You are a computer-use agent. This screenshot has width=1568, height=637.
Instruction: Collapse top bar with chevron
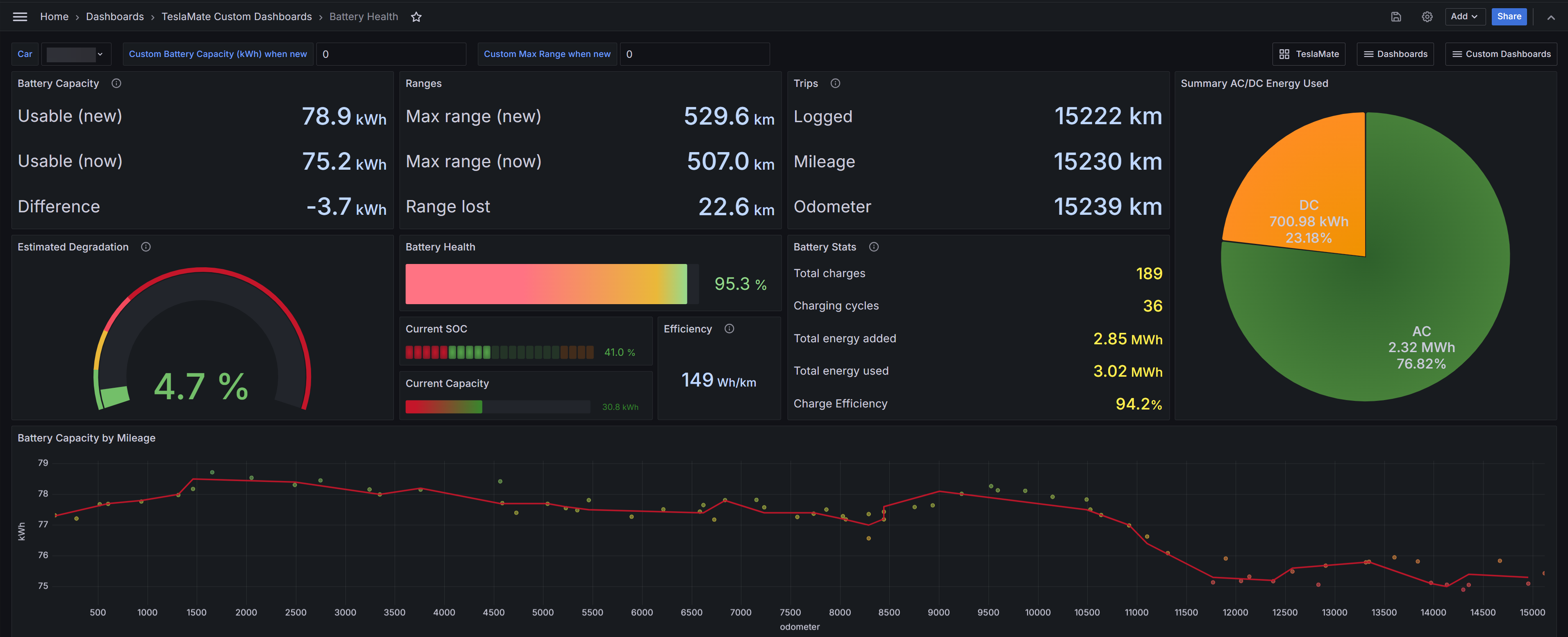1550,17
